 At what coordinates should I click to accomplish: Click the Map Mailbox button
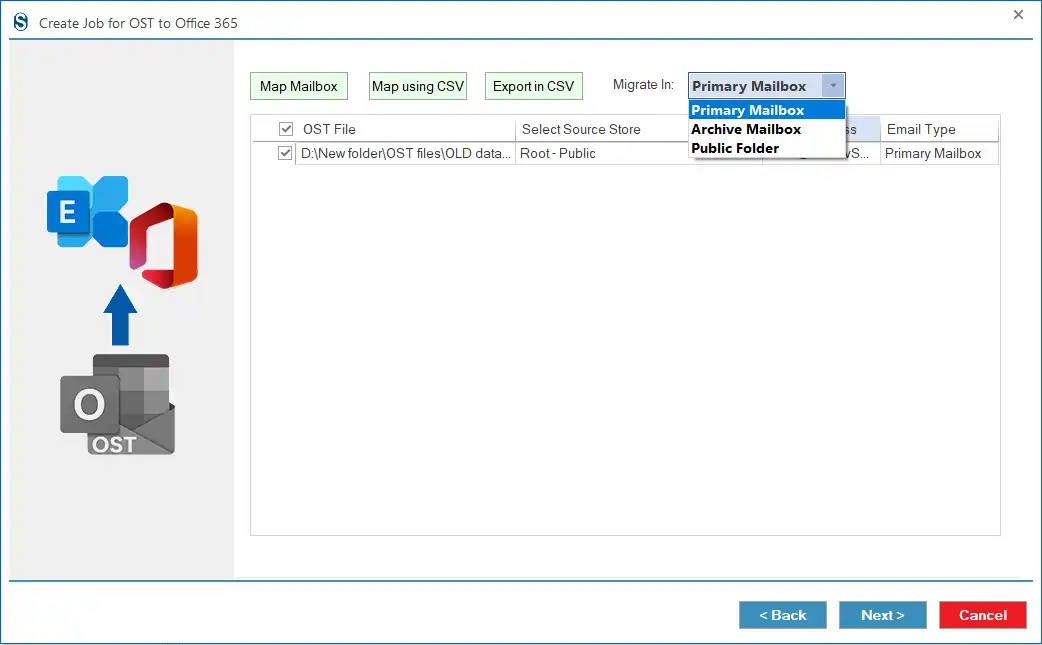pos(298,86)
